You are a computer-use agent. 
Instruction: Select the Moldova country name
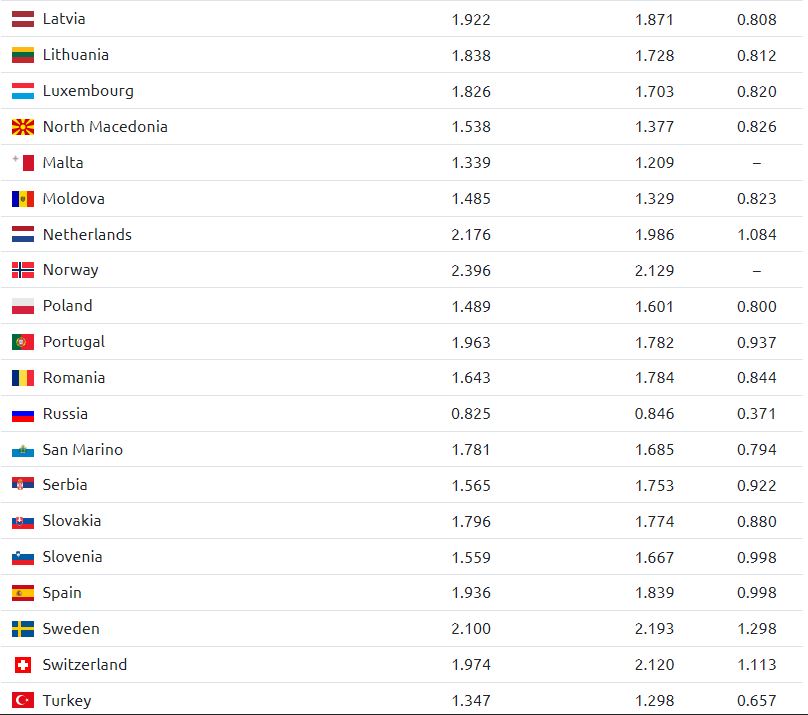[73, 199]
